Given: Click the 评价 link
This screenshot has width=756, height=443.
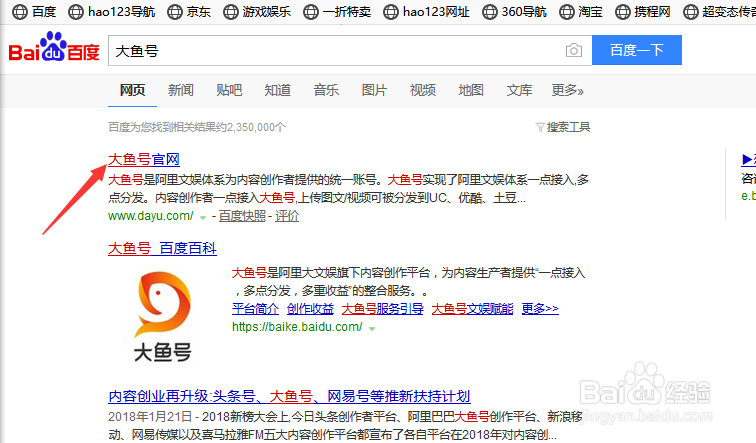Looking at the screenshot, I should (x=287, y=216).
